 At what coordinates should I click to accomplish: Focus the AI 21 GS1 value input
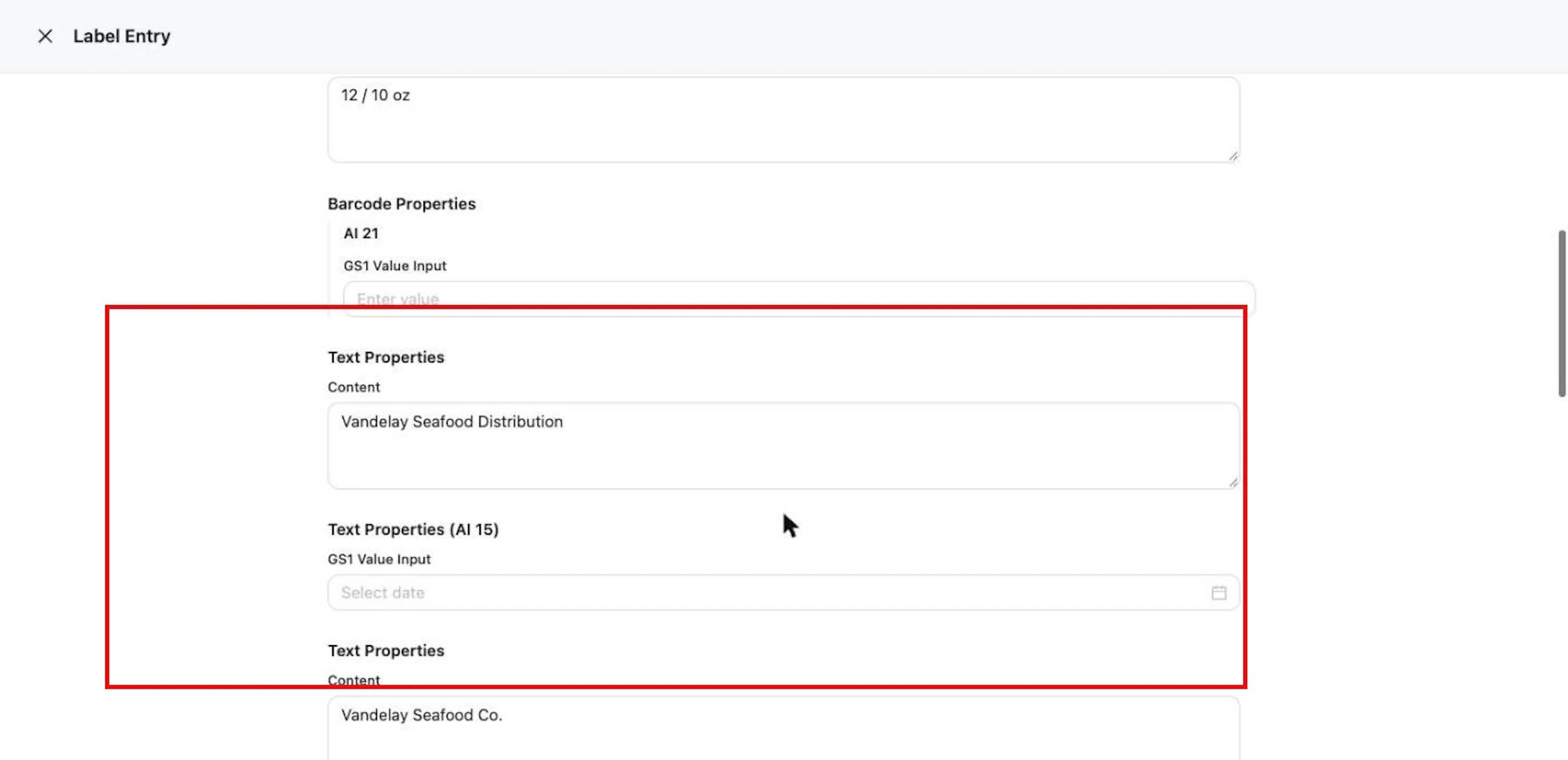(799, 299)
